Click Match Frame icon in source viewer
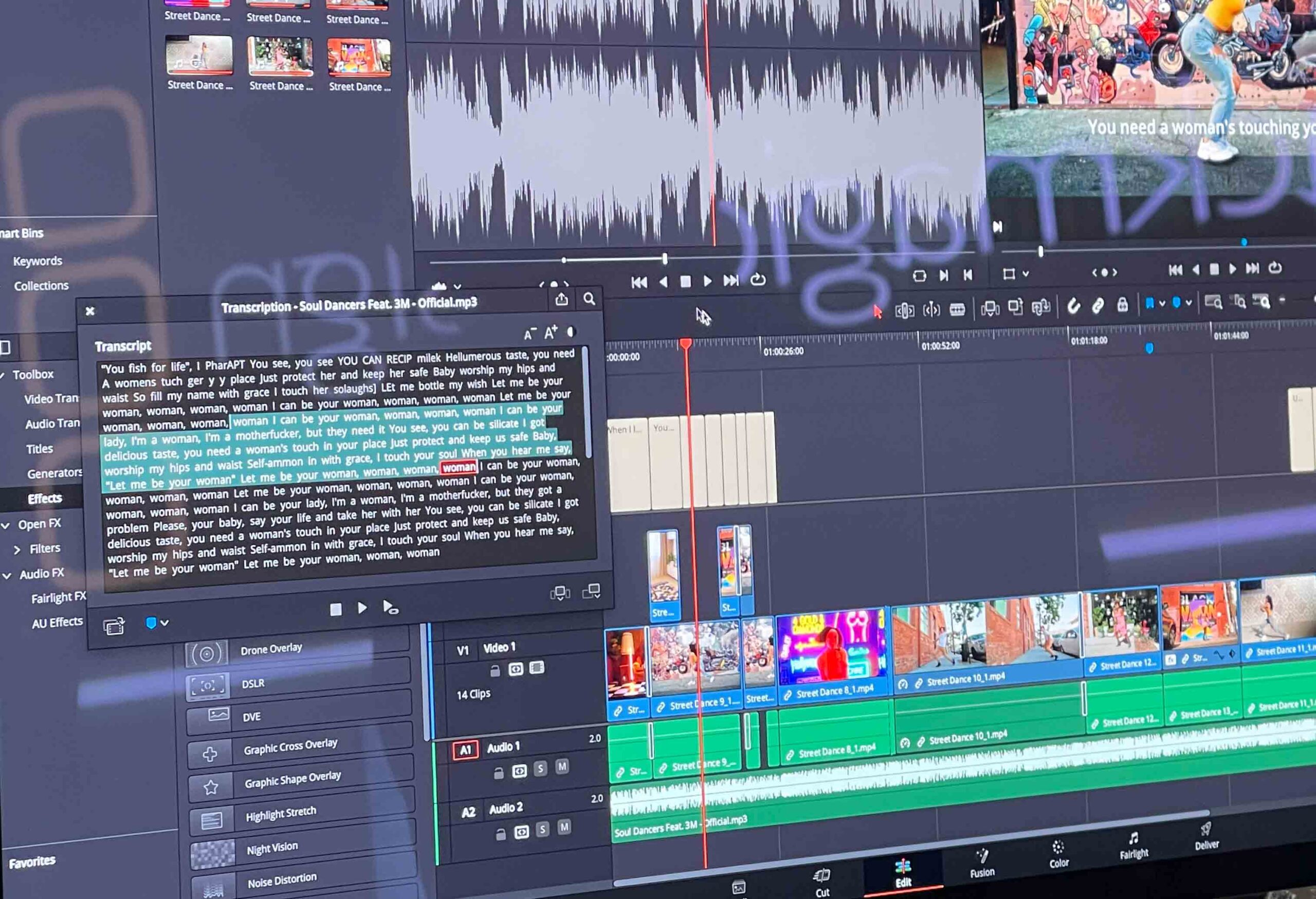 920,276
